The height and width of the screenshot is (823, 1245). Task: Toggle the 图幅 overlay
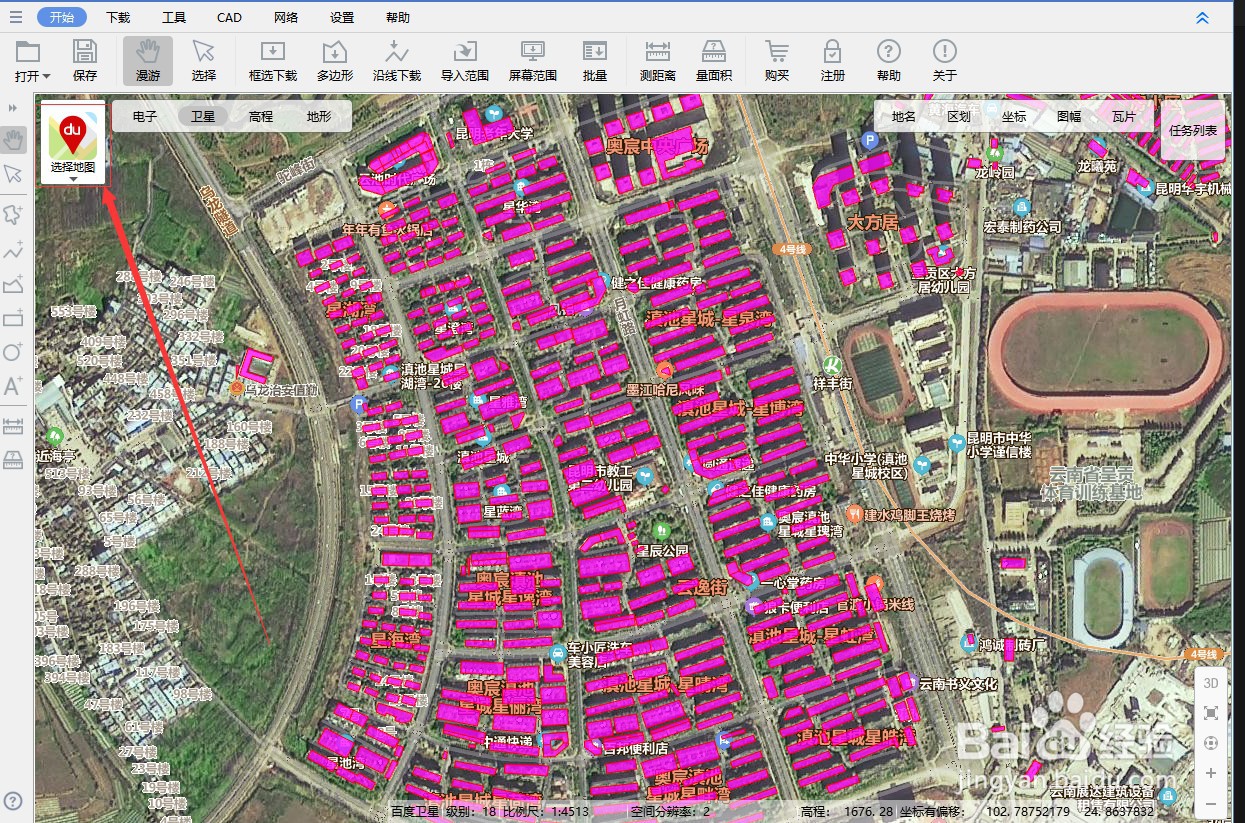[x=1069, y=116]
